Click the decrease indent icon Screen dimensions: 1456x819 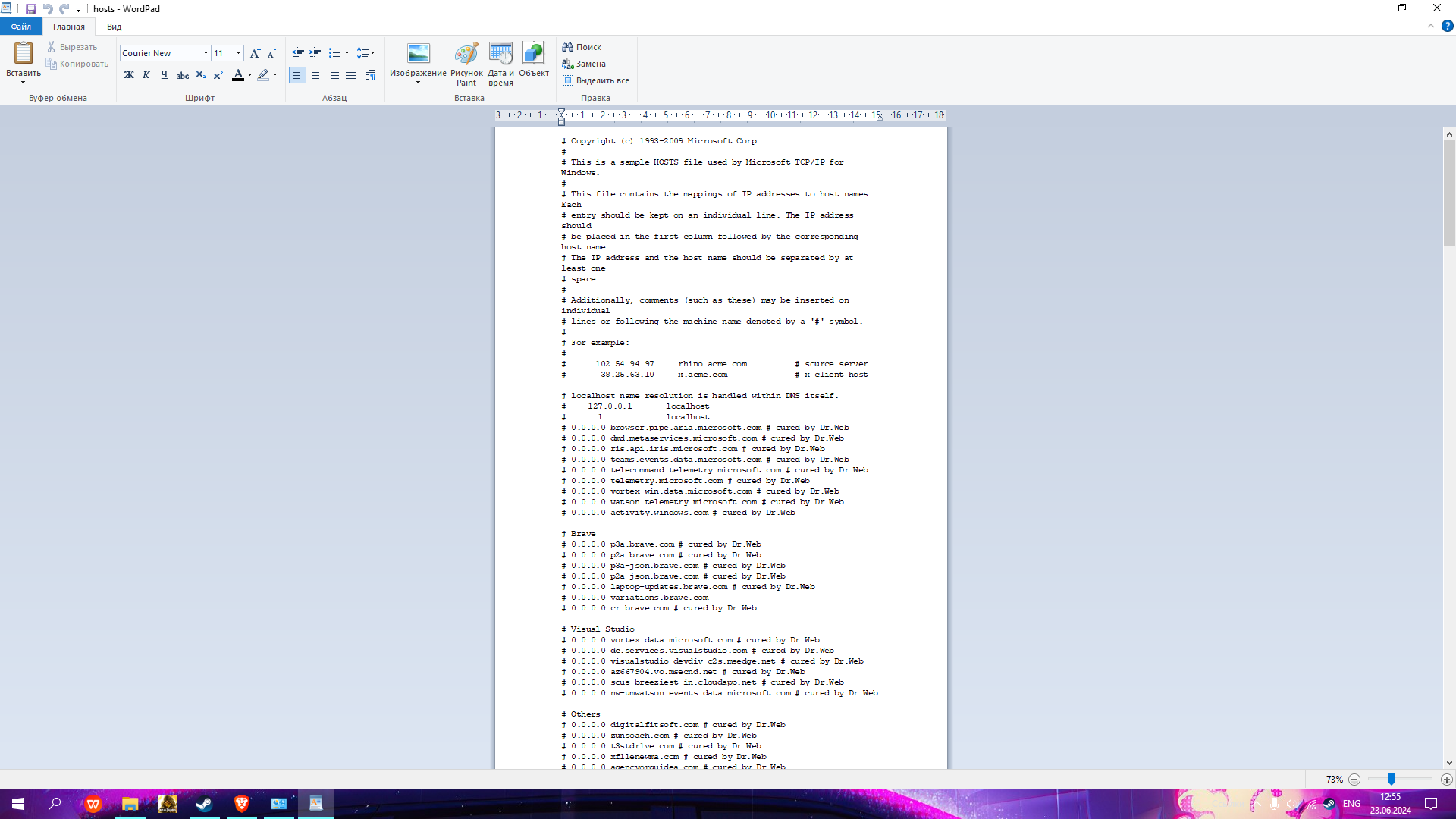(298, 53)
